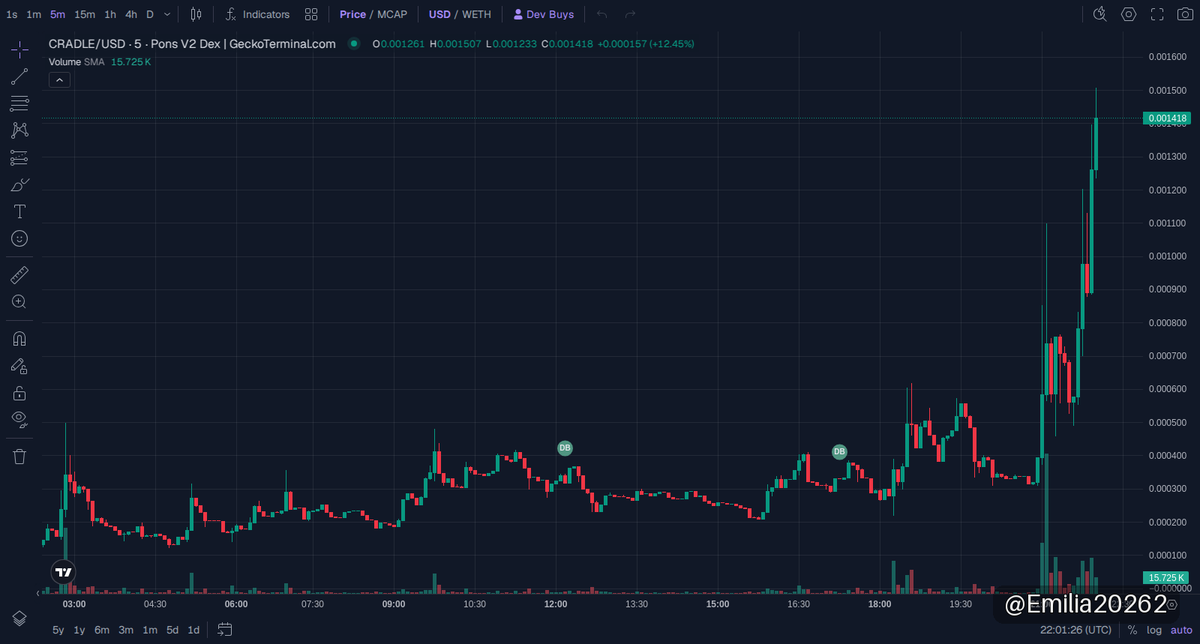Viewport: 1200px width, 644px height.
Task: Select the 1s interval
Action: (x=12, y=15)
